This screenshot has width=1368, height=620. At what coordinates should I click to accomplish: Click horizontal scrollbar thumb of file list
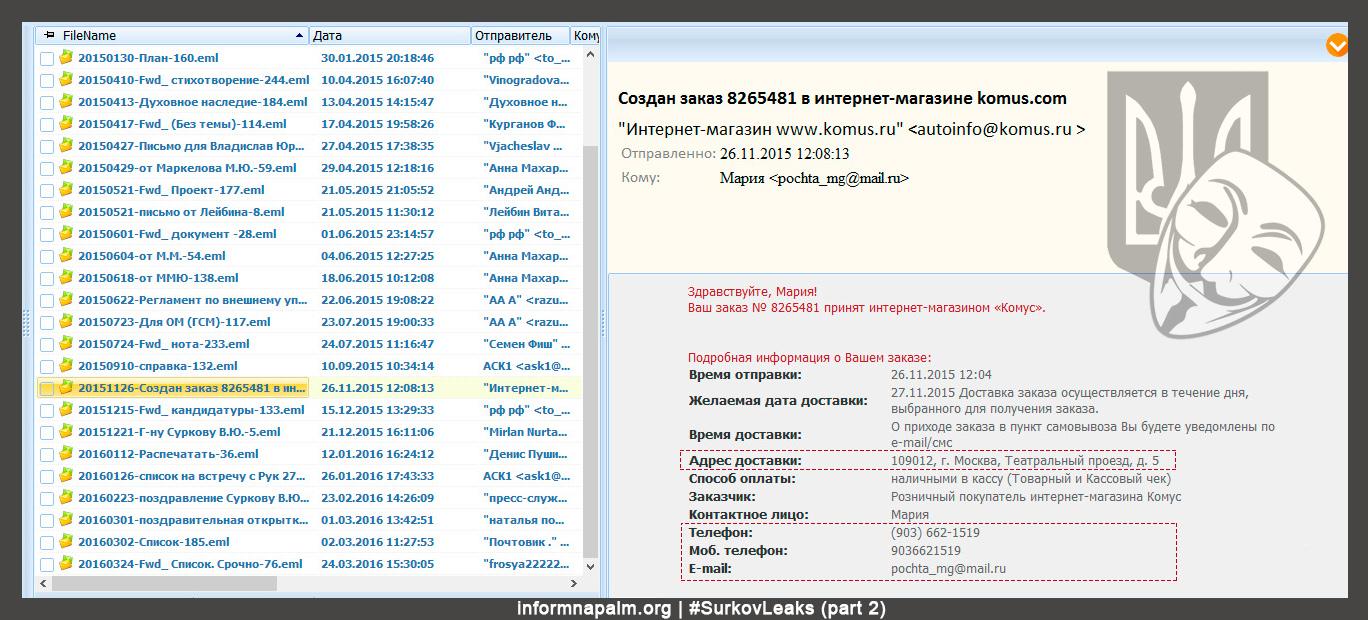163,583
